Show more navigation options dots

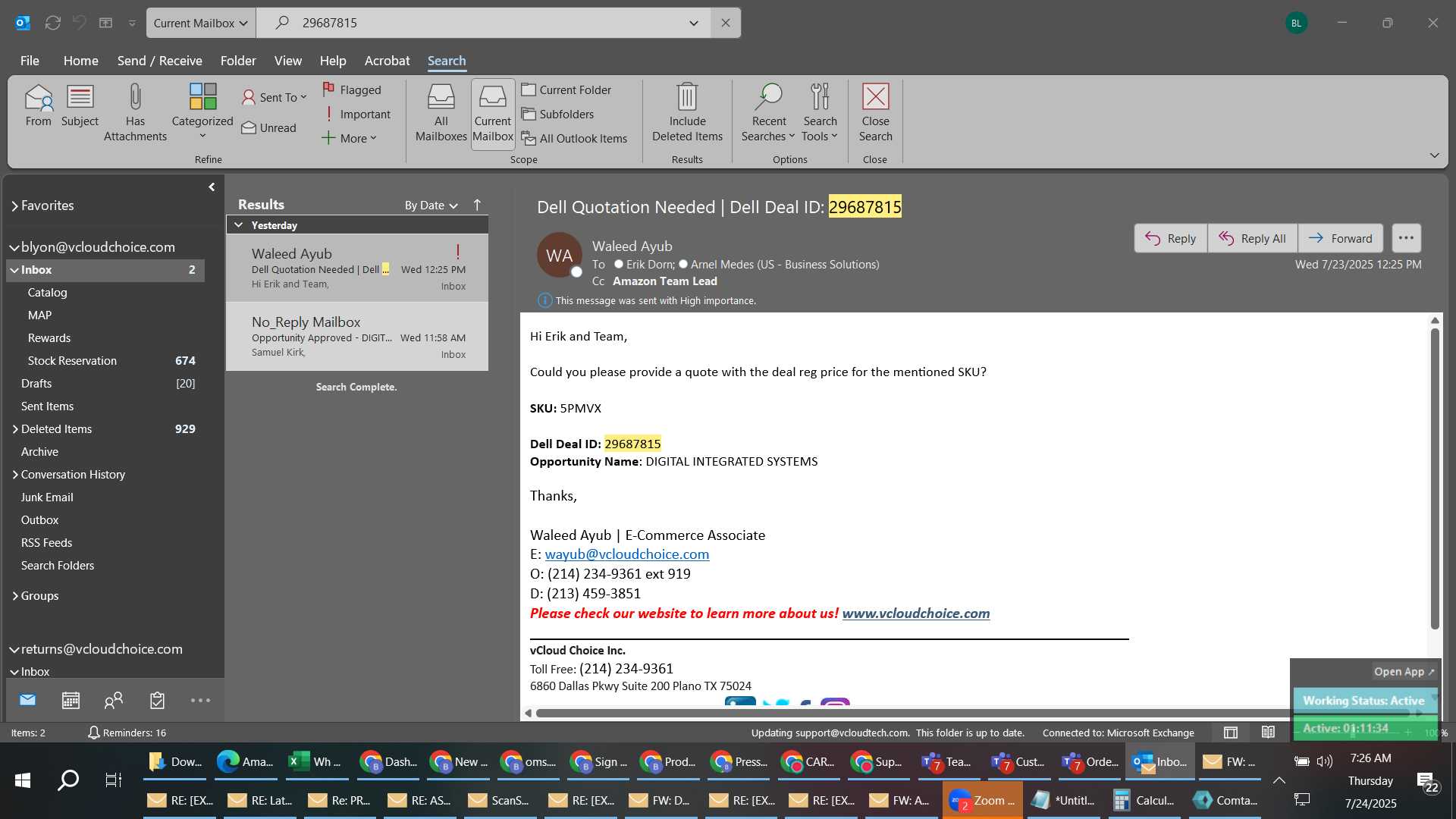click(x=200, y=700)
